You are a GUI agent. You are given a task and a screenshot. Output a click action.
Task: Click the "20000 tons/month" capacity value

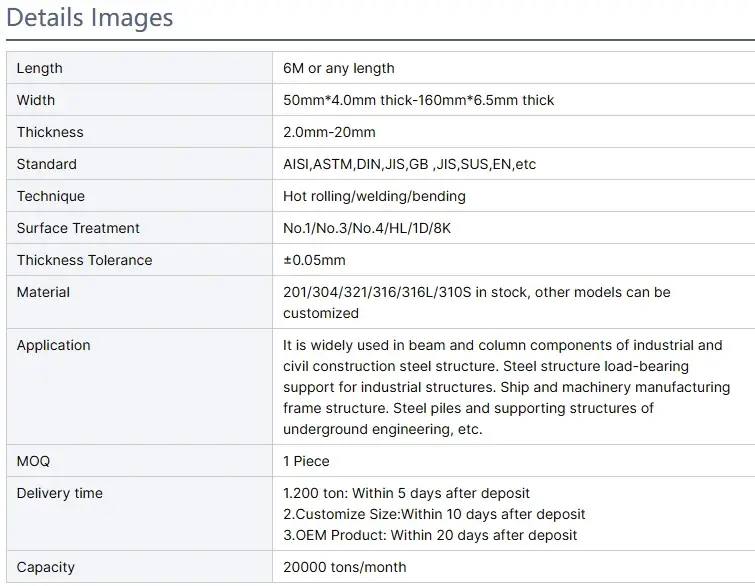coord(345,567)
